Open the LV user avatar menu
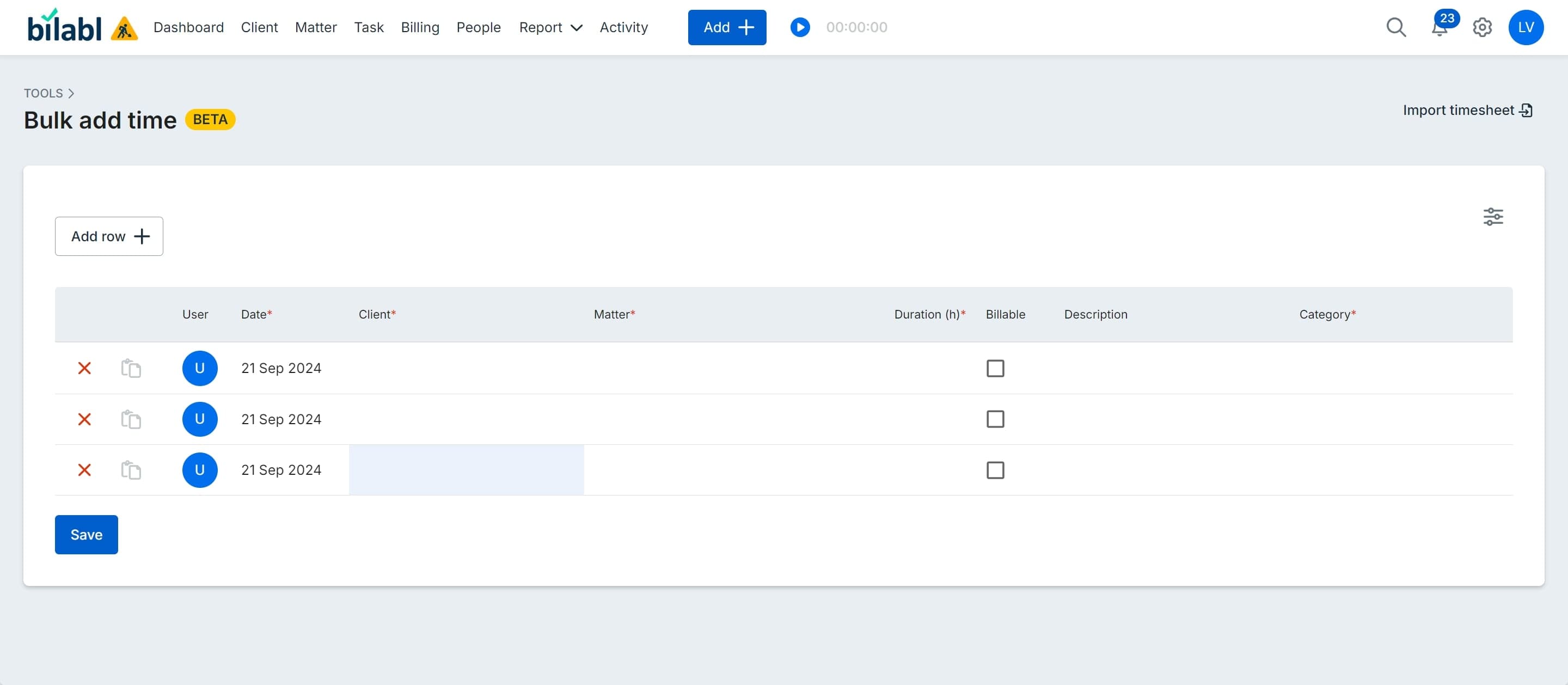Image resolution: width=1568 pixels, height=685 pixels. pyautogui.click(x=1526, y=27)
